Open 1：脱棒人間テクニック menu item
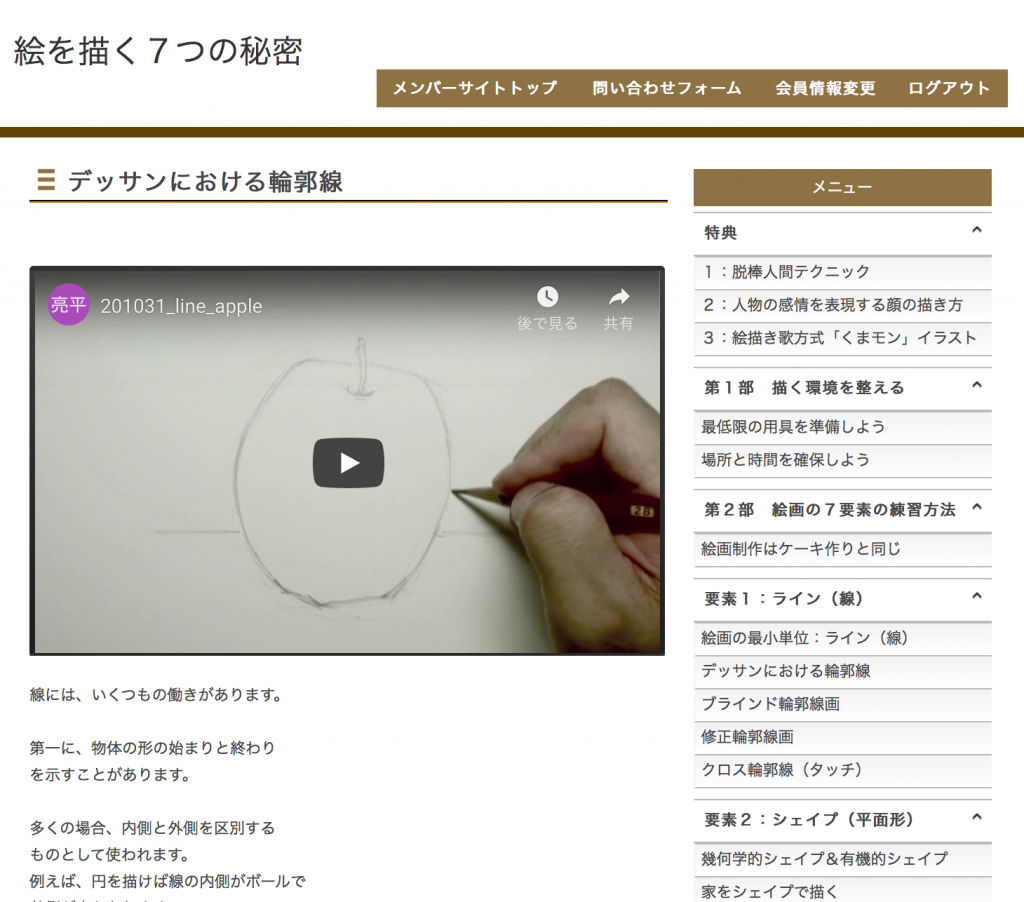Image resolution: width=1024 pixels, height=902 pixels. [842, 272]
